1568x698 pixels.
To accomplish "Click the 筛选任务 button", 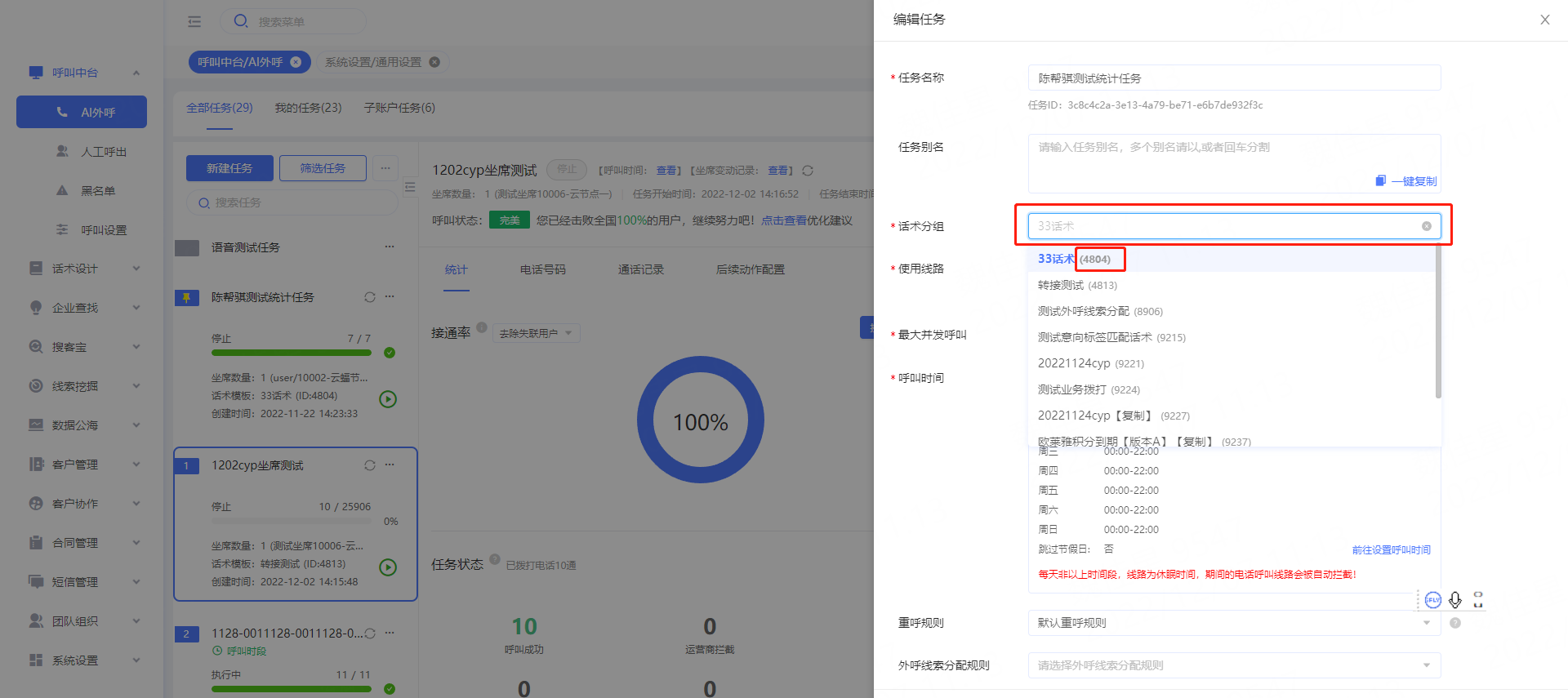I will (323, 168).
